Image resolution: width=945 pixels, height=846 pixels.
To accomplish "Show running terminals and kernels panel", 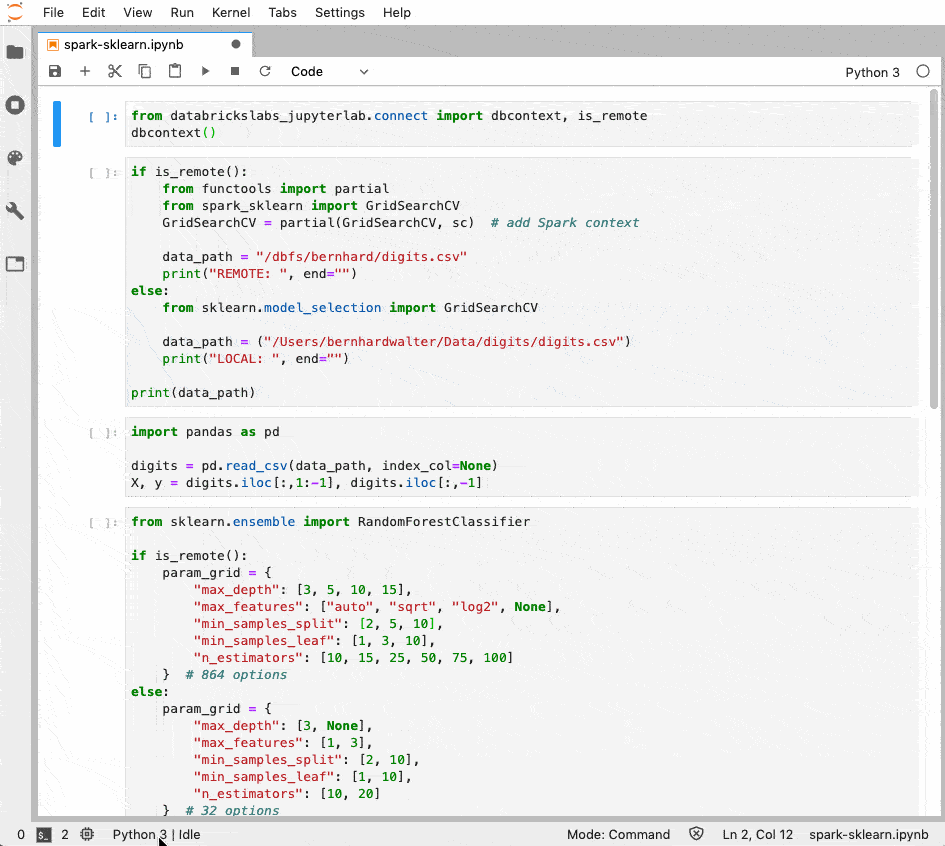I will click(15, 105).
